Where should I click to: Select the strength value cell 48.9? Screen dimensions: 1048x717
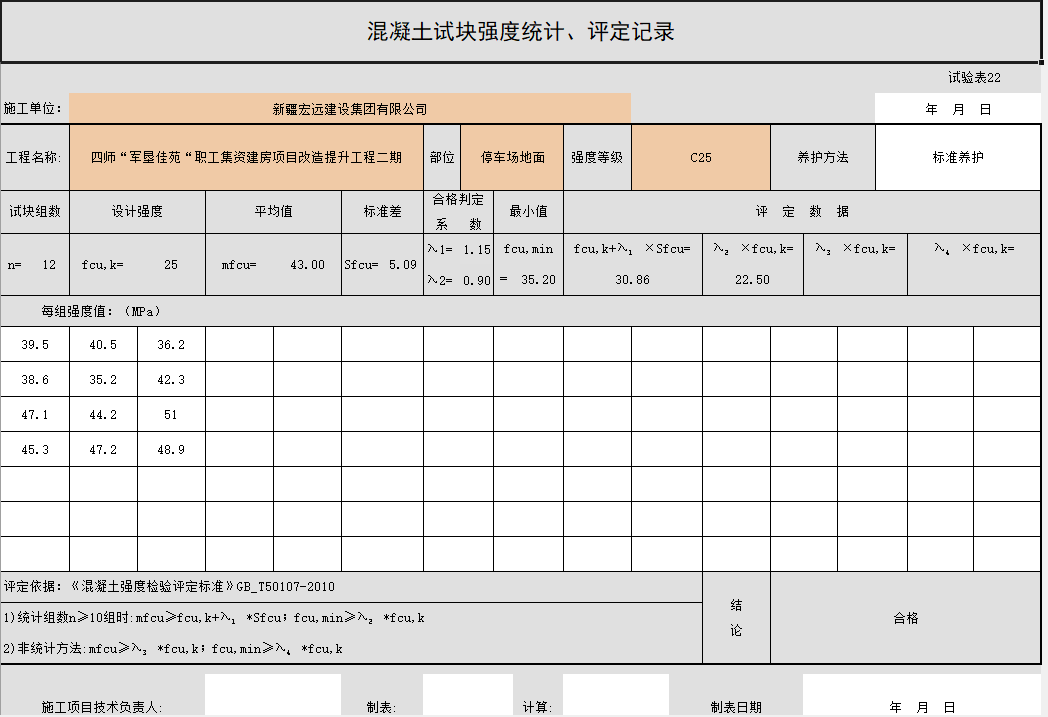point(171,450)
